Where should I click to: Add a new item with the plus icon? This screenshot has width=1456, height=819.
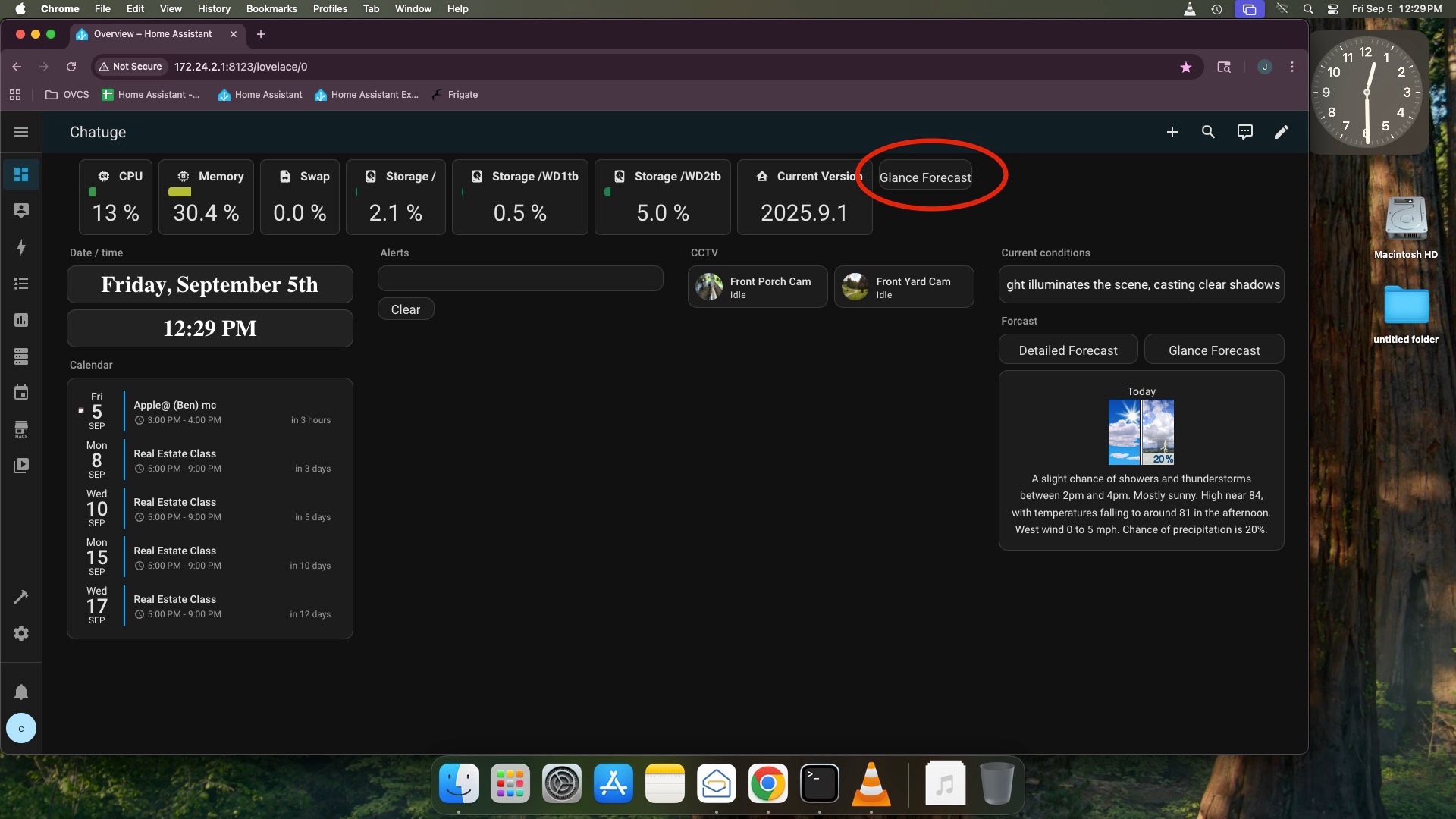(1172, 132)
